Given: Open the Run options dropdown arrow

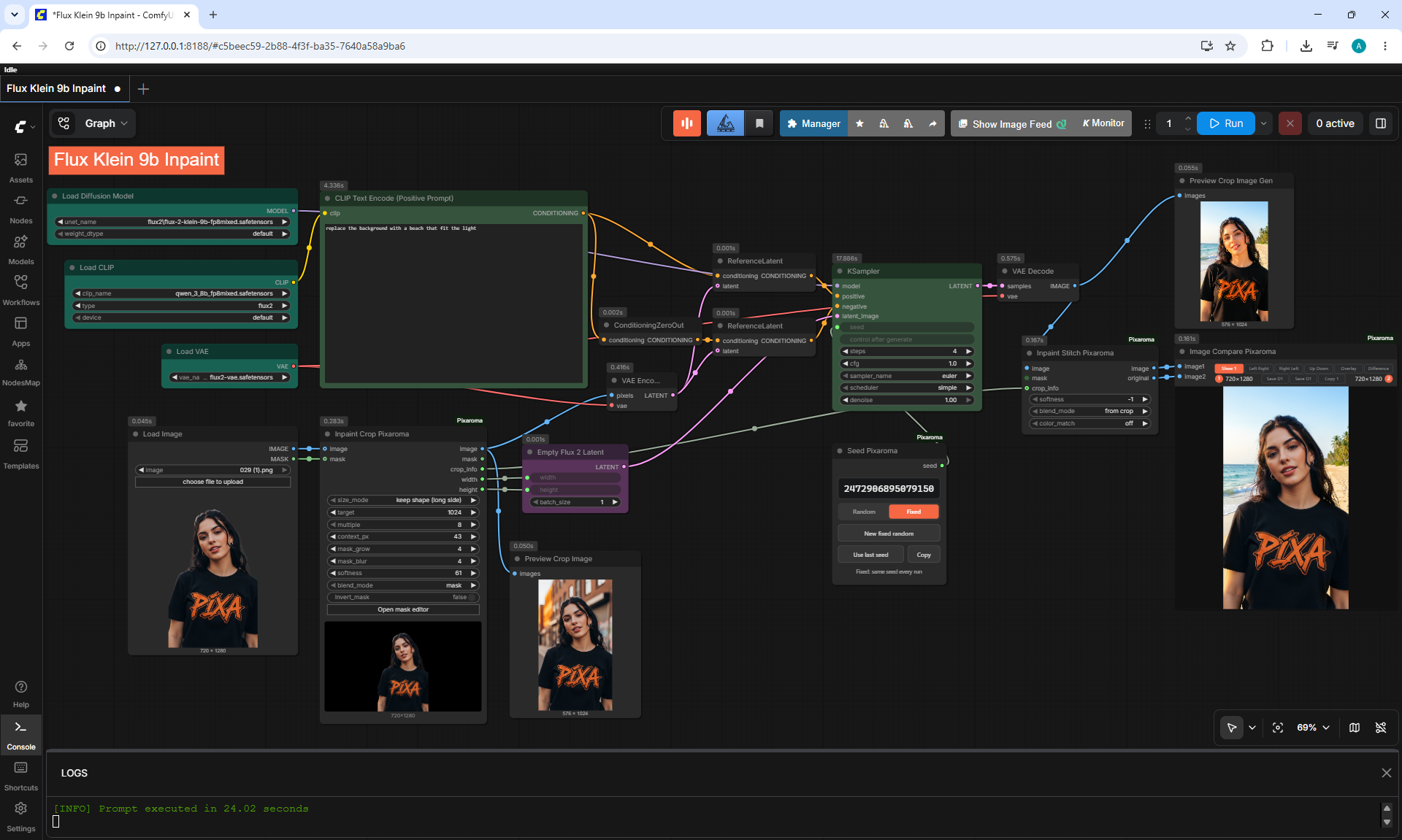Looking at the screenshot, I should tap(1264, 123).
